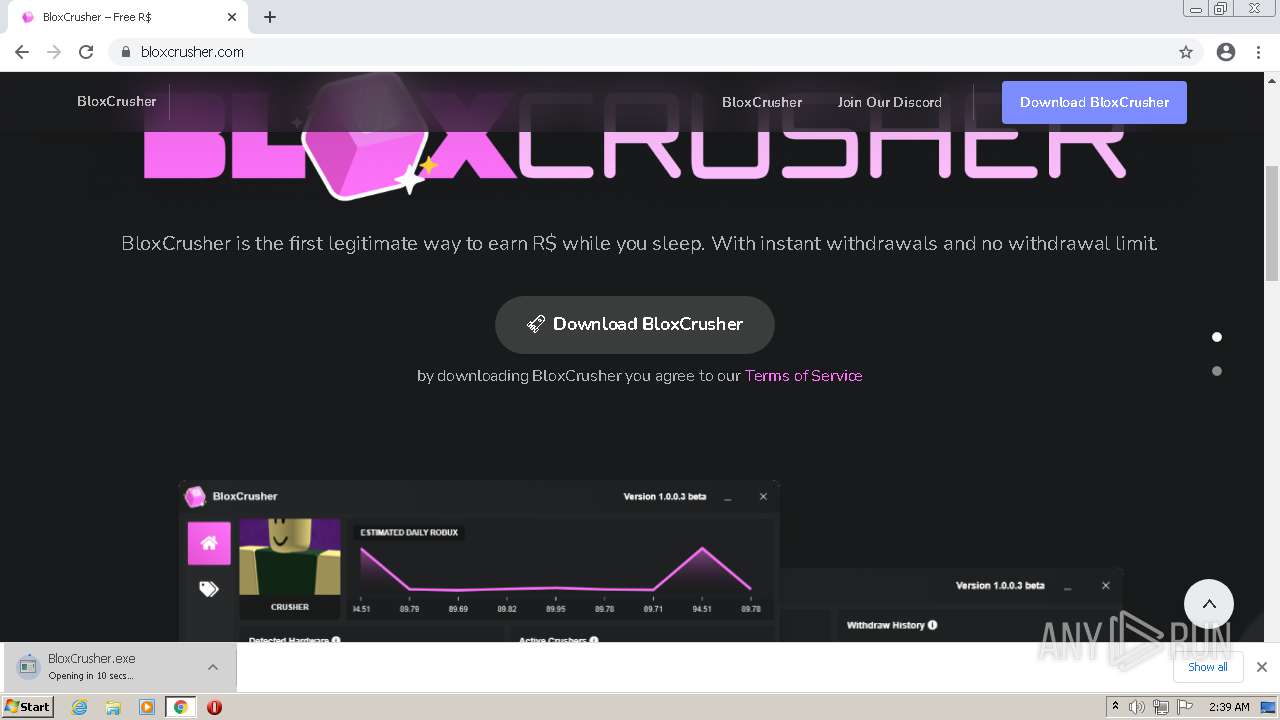Screen dimensions: 1280x720
Task: Select the first section dot indicator
Action: (x=1217, y=337)
